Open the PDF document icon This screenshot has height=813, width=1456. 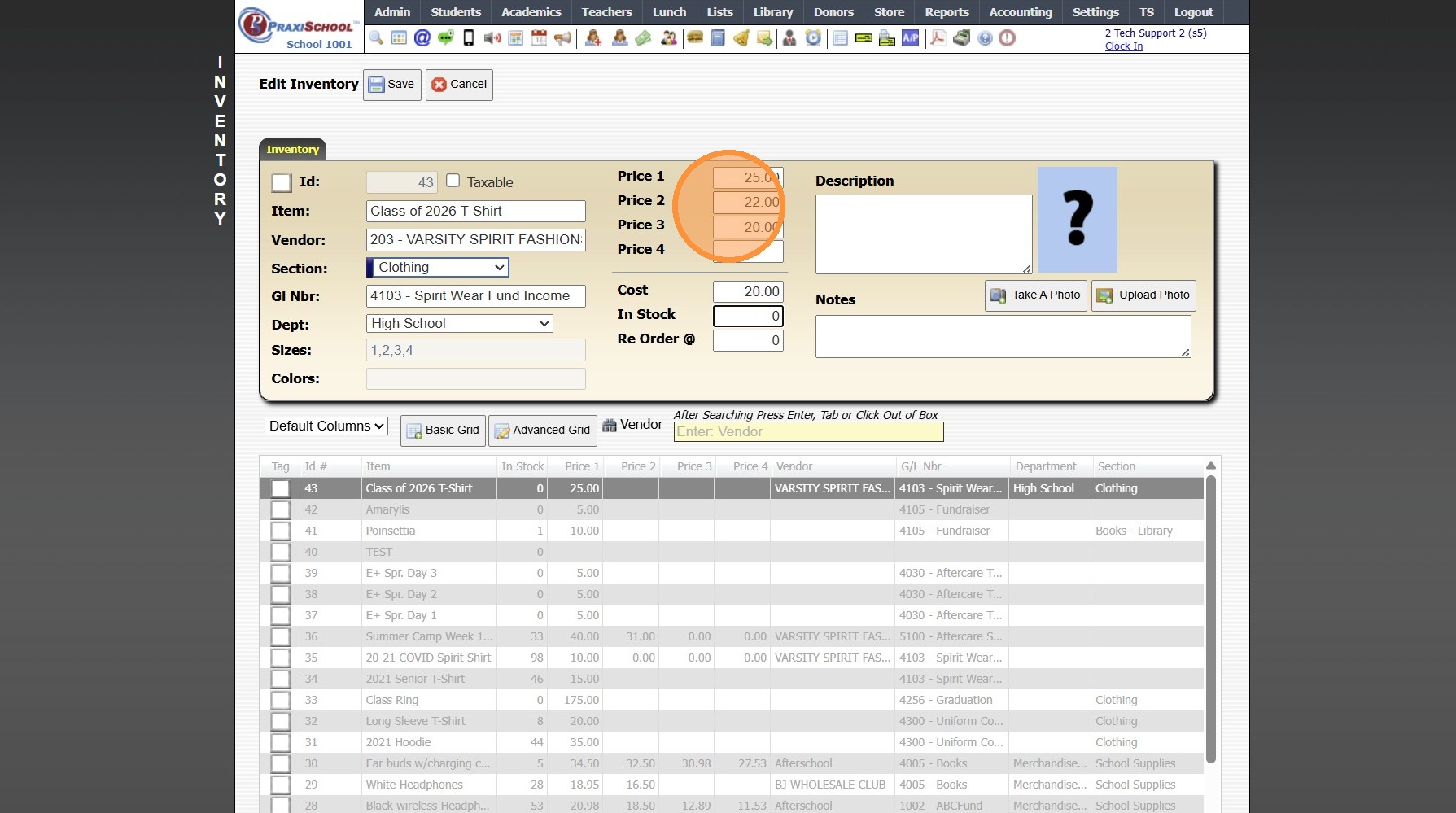click(938, 38)
